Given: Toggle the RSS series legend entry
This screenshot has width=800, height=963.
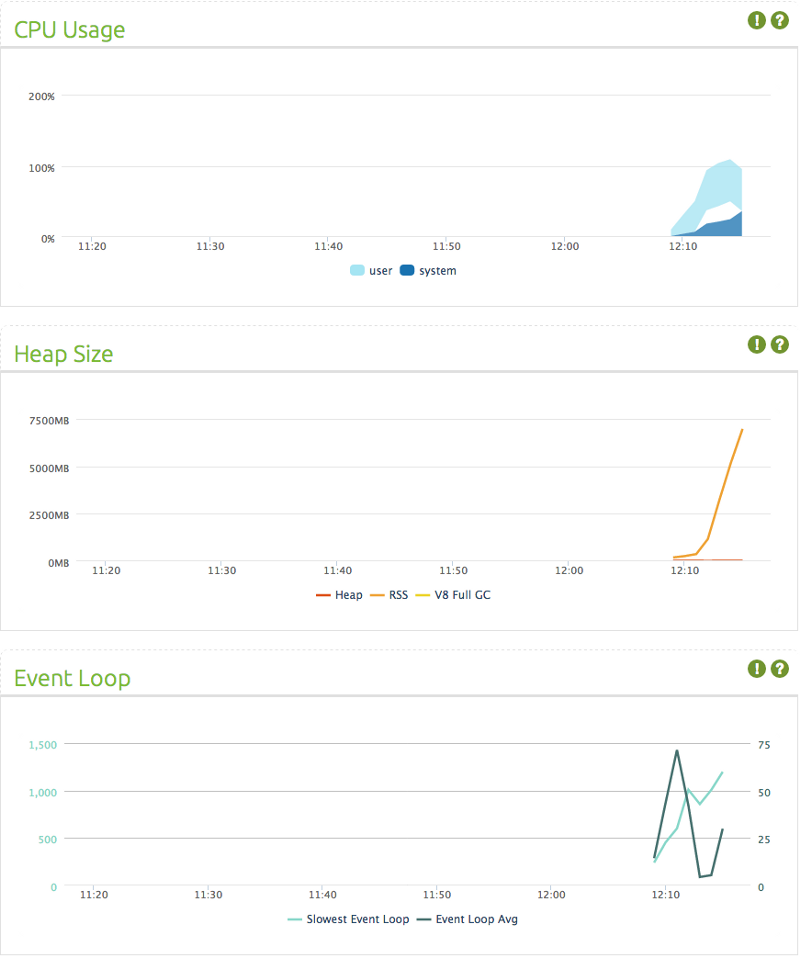Looking at the screenshot, I should [389, 595].
